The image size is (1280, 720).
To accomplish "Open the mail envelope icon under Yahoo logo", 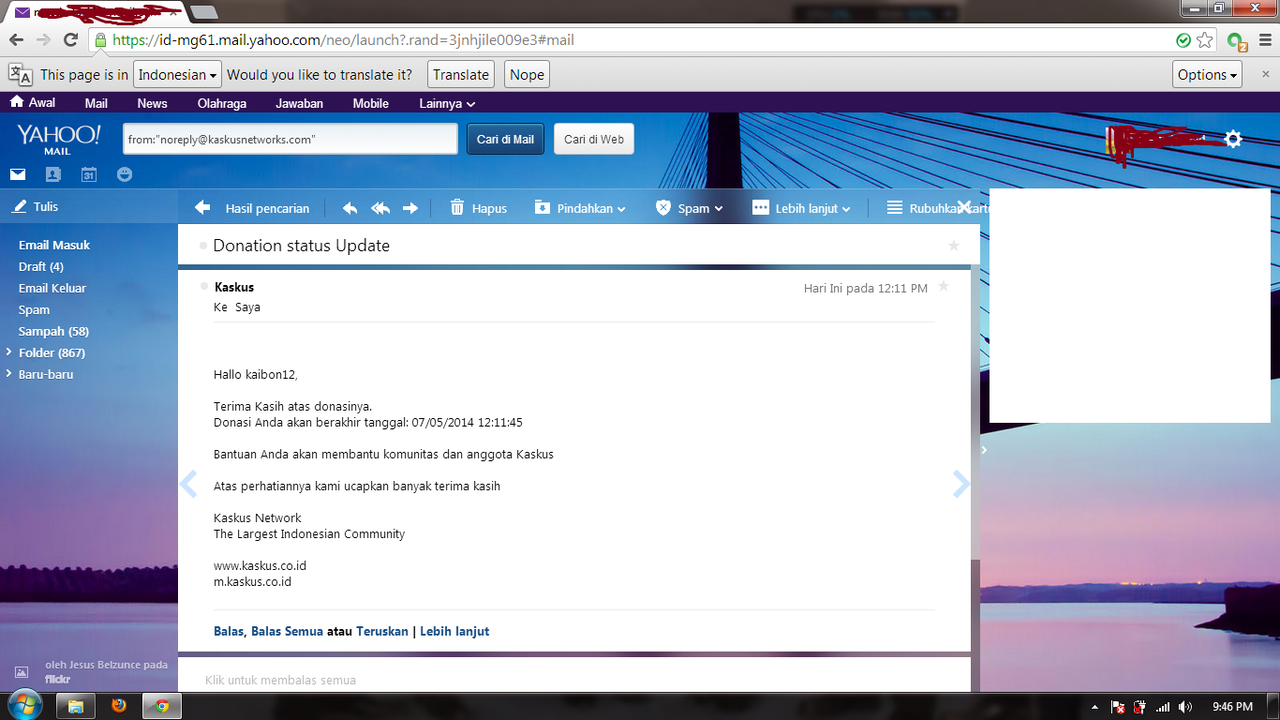I will [17, 174].
